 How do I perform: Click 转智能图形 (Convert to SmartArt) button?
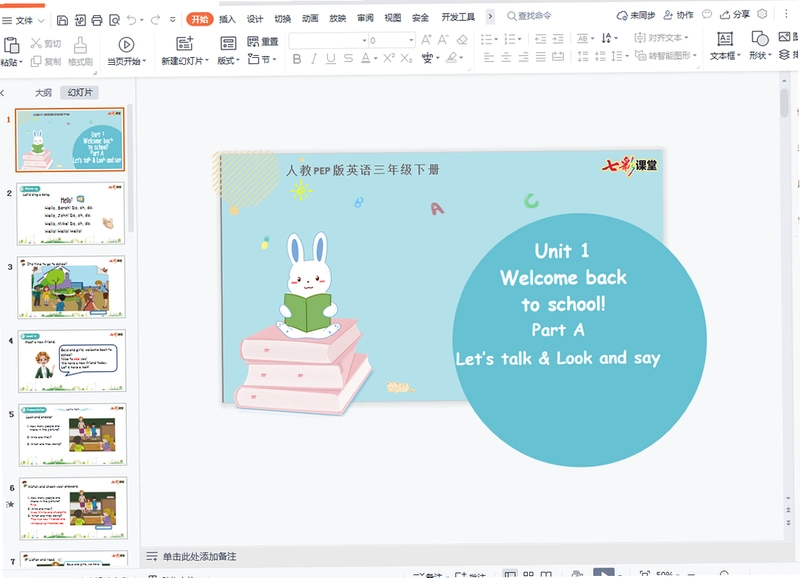click(666, 56)
